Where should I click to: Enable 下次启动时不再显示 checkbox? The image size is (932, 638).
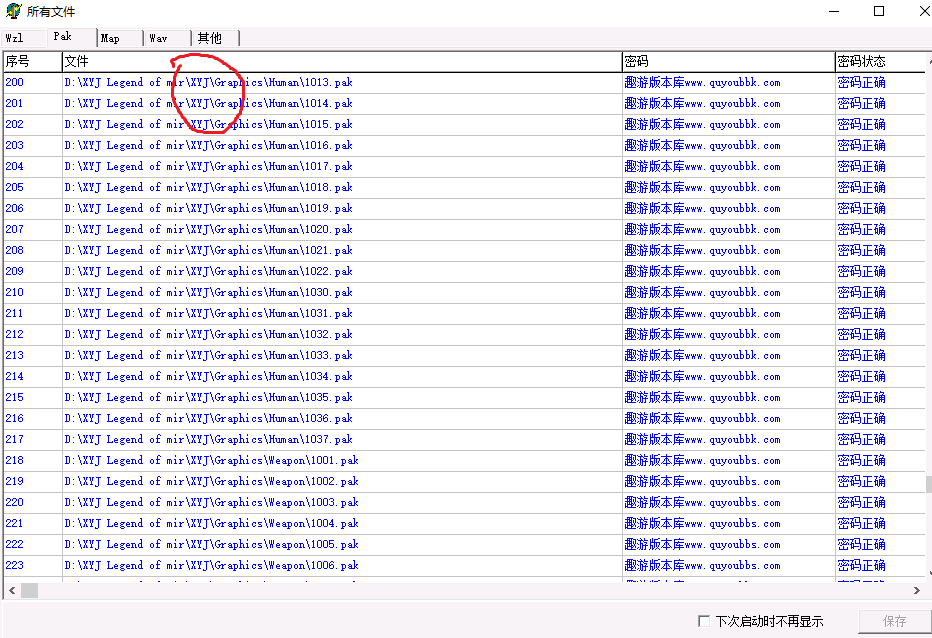pyautogui.click(x=704, y=621)
